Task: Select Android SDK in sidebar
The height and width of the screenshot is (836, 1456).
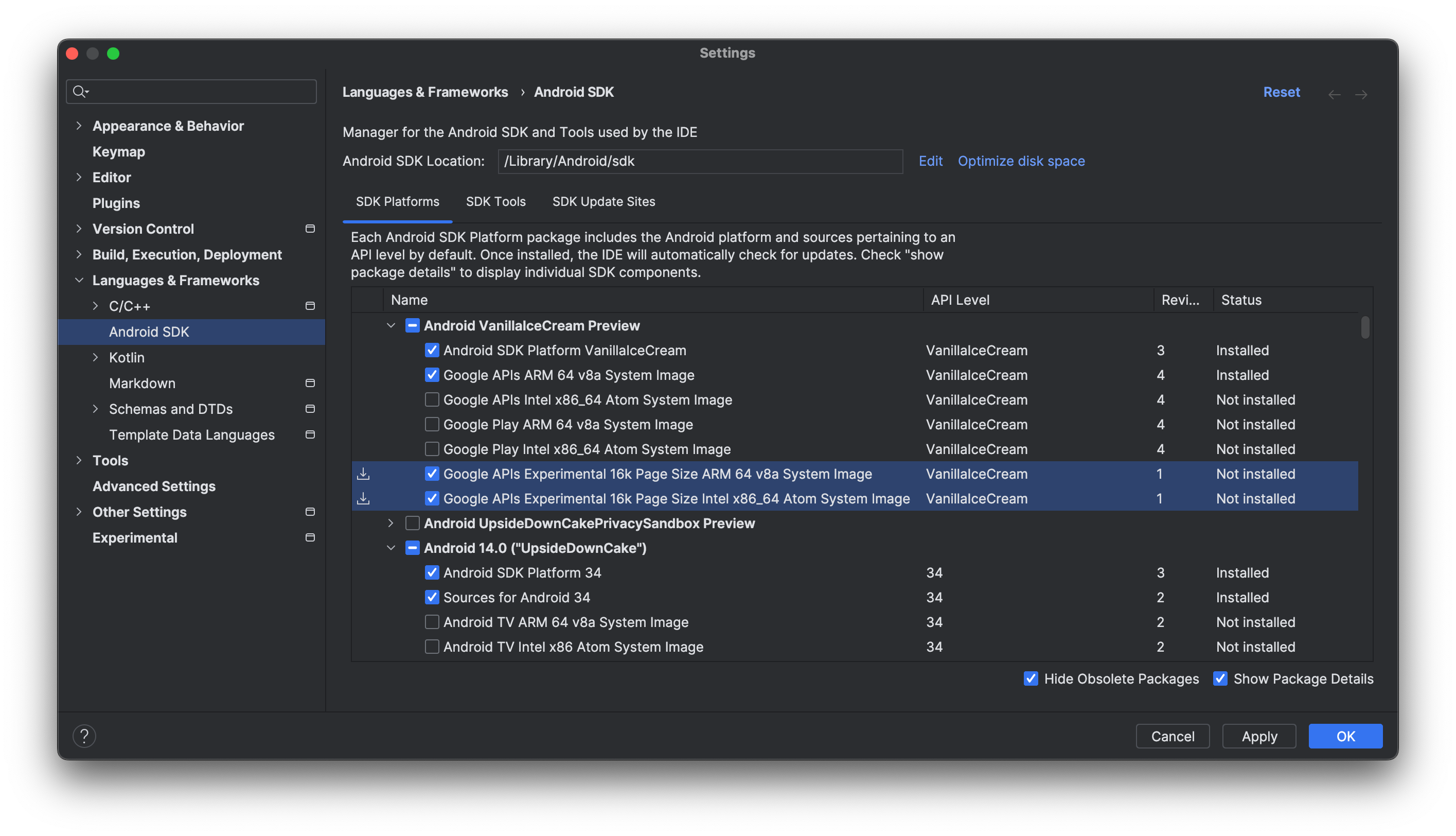Action: pos(149,331)
